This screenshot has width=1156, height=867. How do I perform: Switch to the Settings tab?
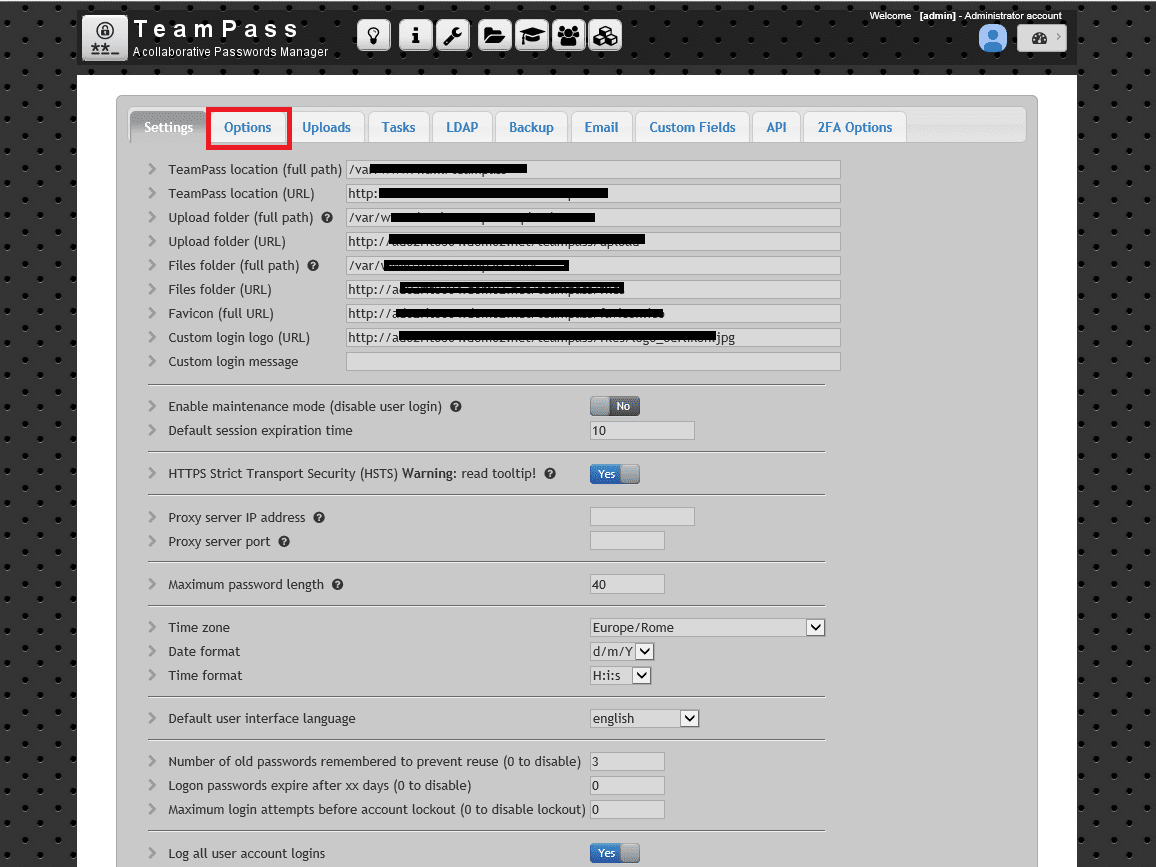(168, 127)
